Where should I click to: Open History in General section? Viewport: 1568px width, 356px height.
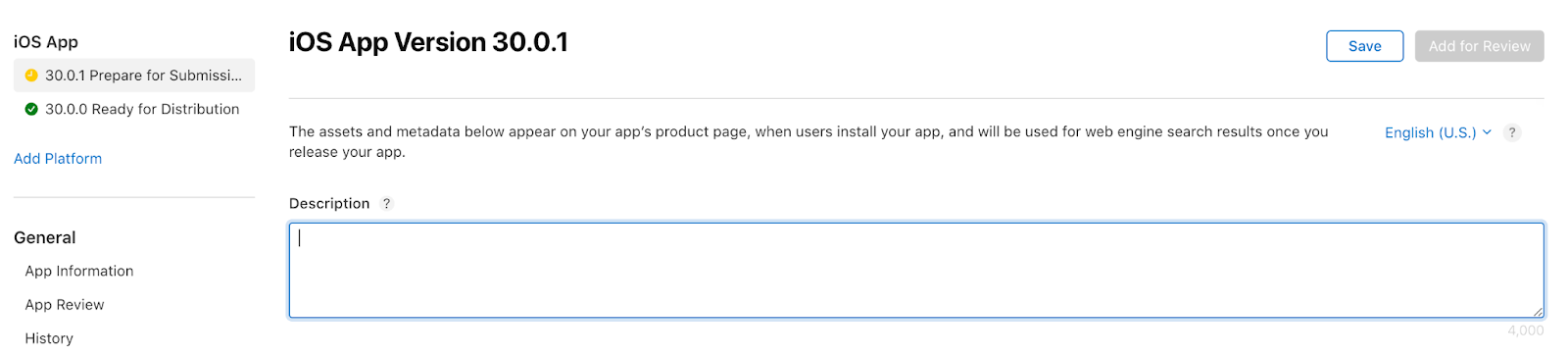[x=49, y=338]
